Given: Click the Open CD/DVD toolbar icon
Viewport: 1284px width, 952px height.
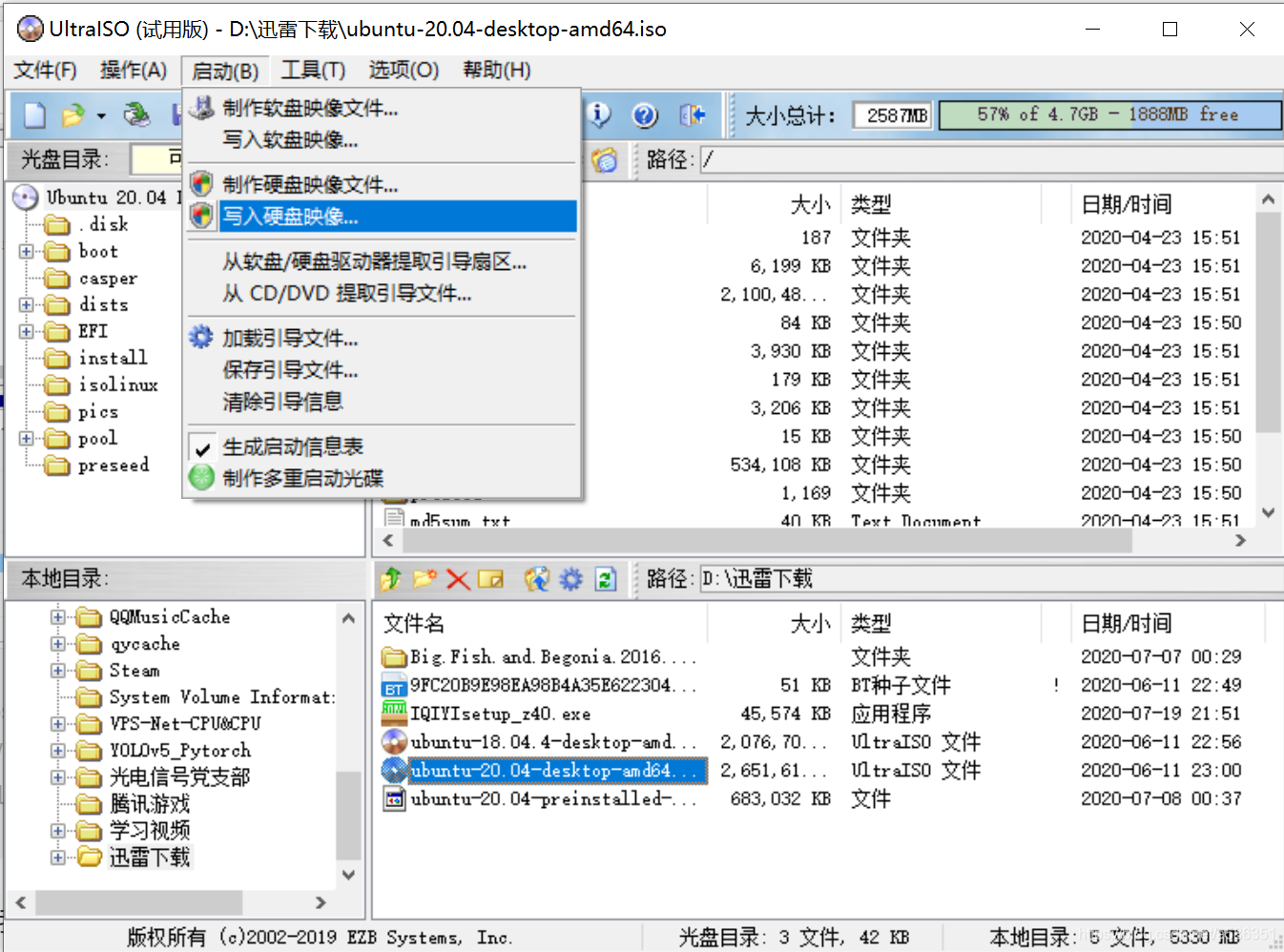Looking at the screenshot, I should click(136, 115).
